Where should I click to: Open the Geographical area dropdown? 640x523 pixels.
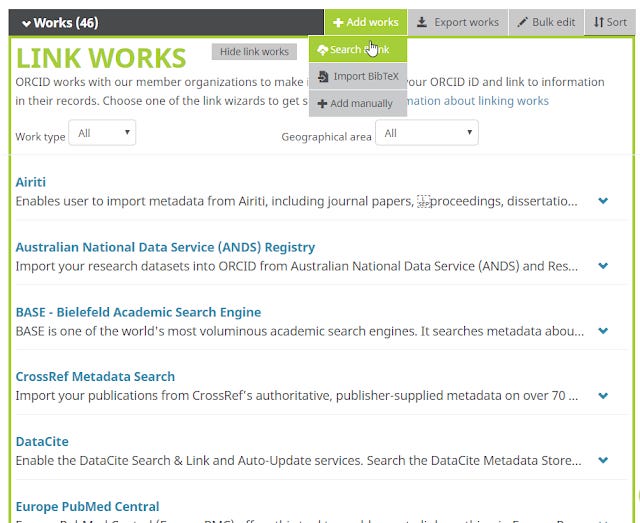coord(427,133)
